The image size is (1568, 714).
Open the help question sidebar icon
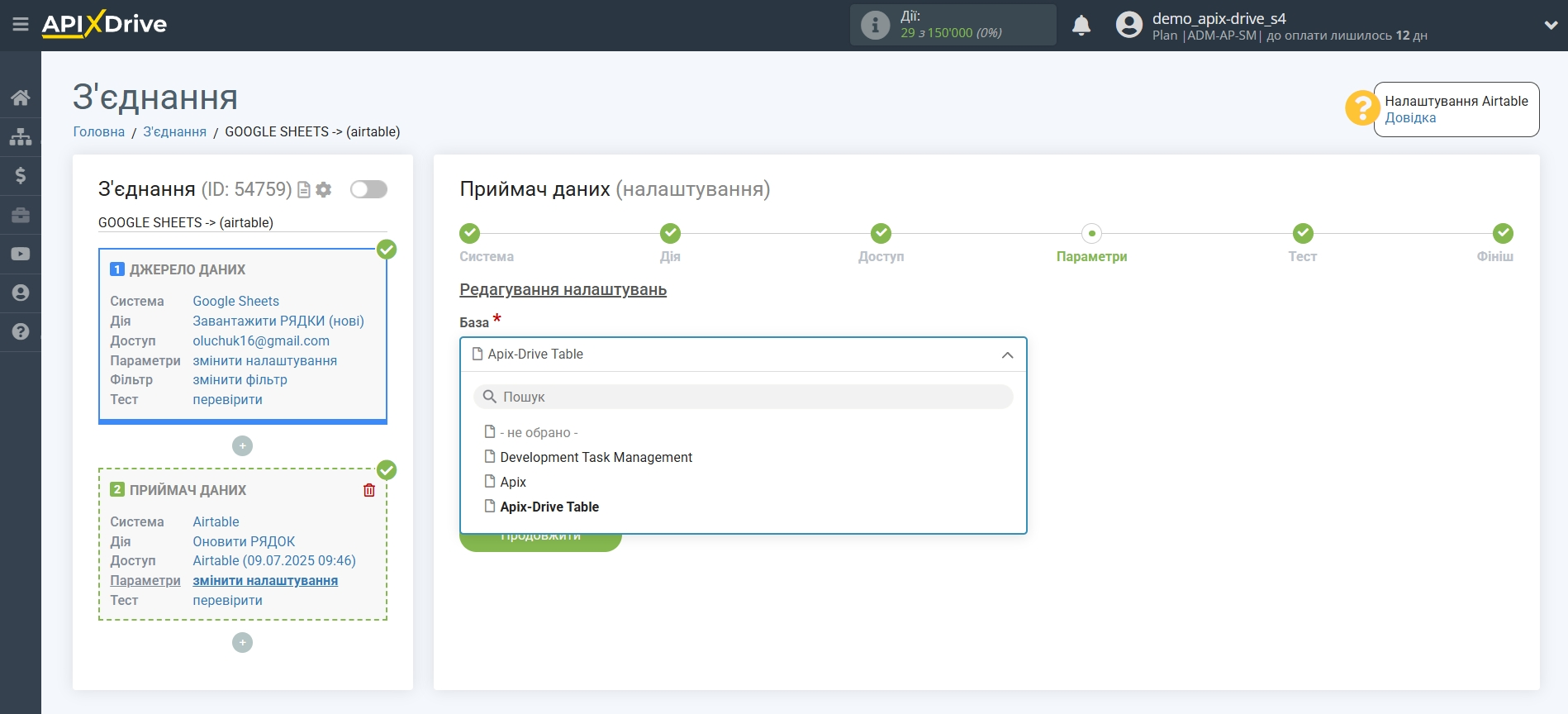coord(21,331)
